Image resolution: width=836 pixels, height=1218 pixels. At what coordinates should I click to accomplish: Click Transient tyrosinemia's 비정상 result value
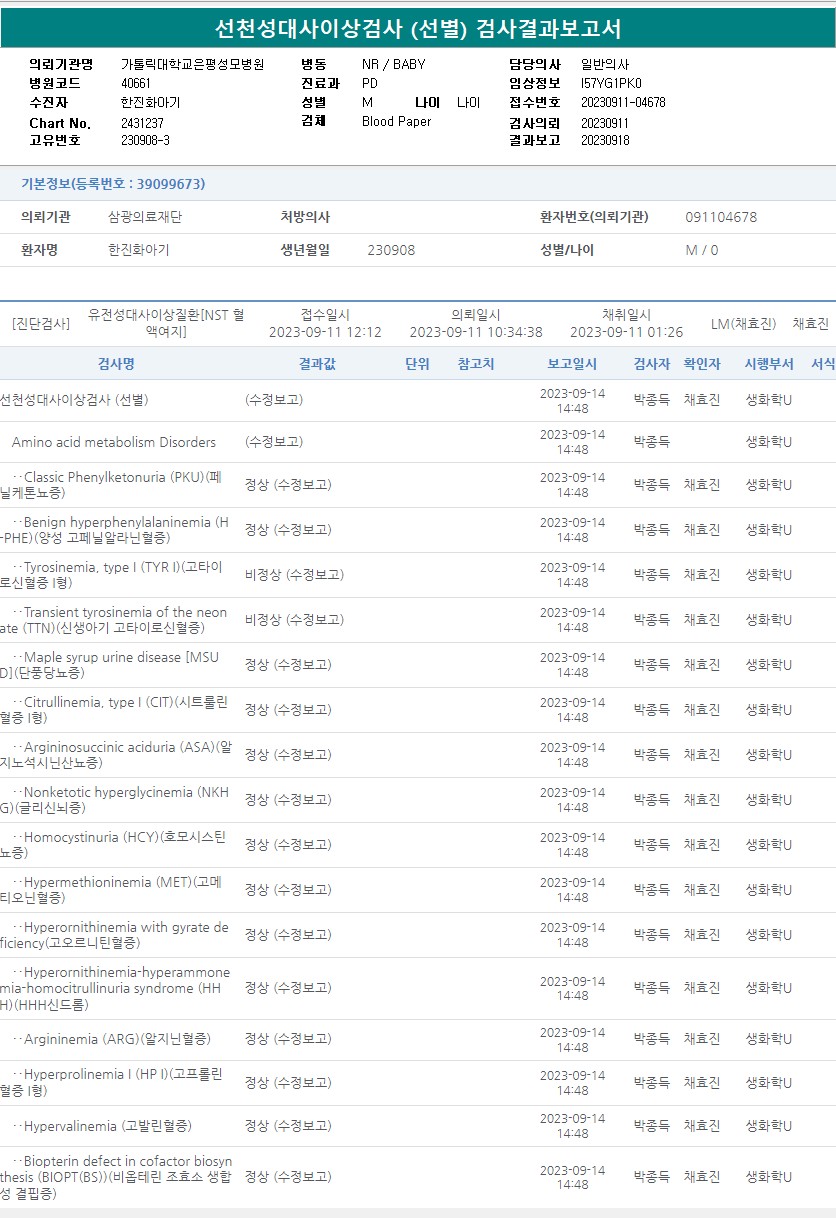tap(294, 620)
